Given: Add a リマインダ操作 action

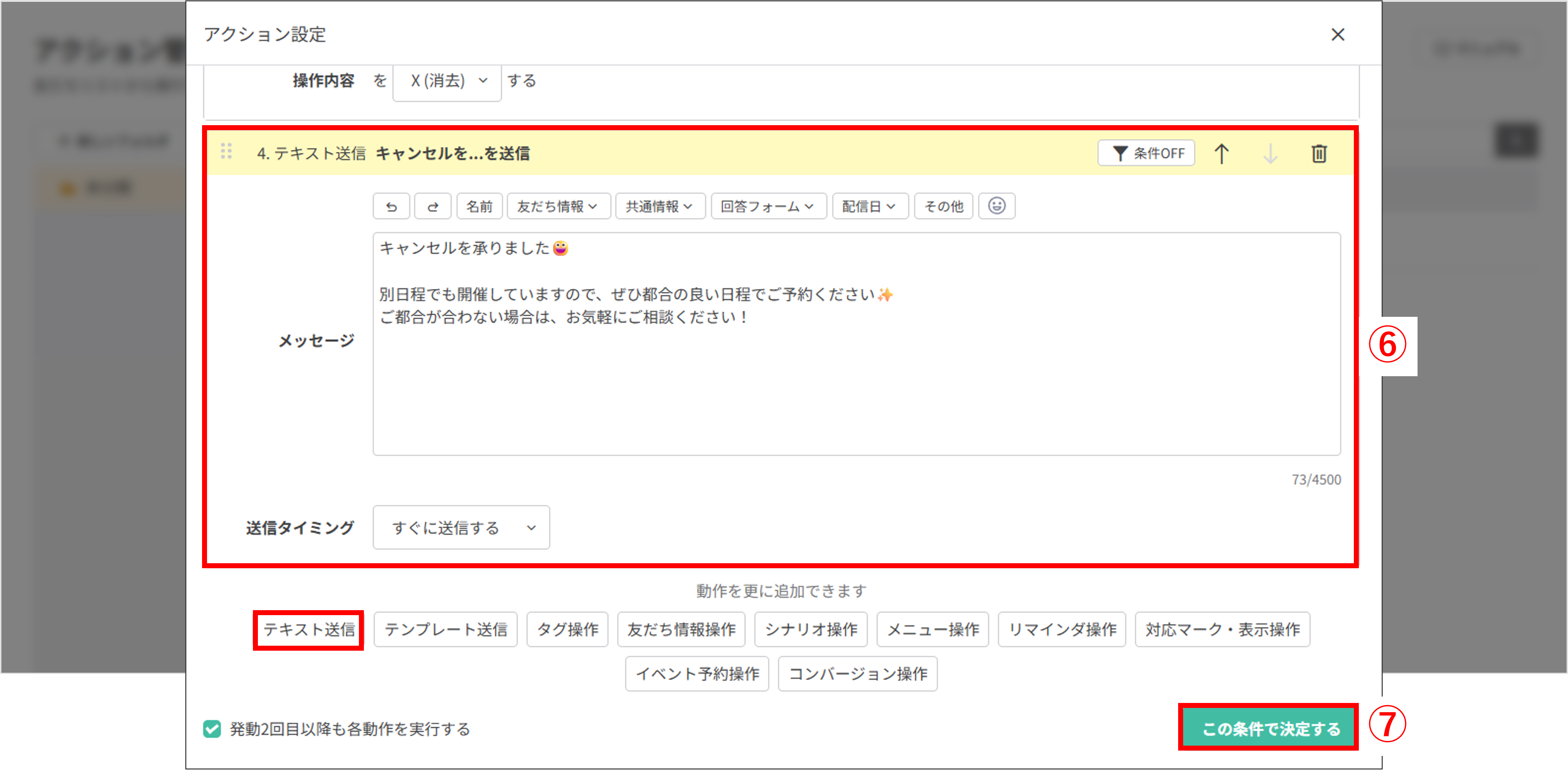Looking at the screenshot, I should (x=1061, y=629).
